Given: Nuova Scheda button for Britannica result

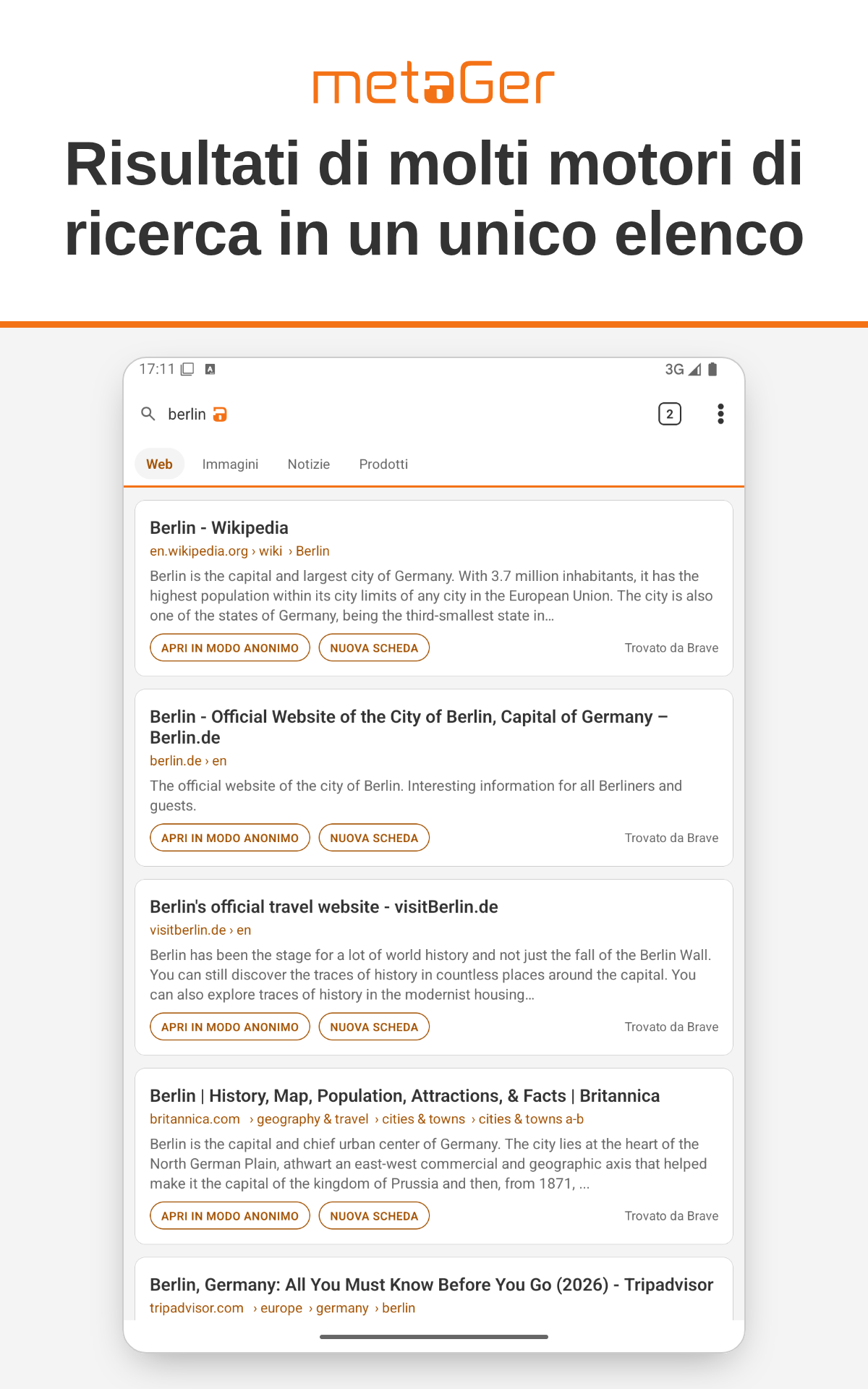Looking at the screenshot, I should tap(374, 1215).
